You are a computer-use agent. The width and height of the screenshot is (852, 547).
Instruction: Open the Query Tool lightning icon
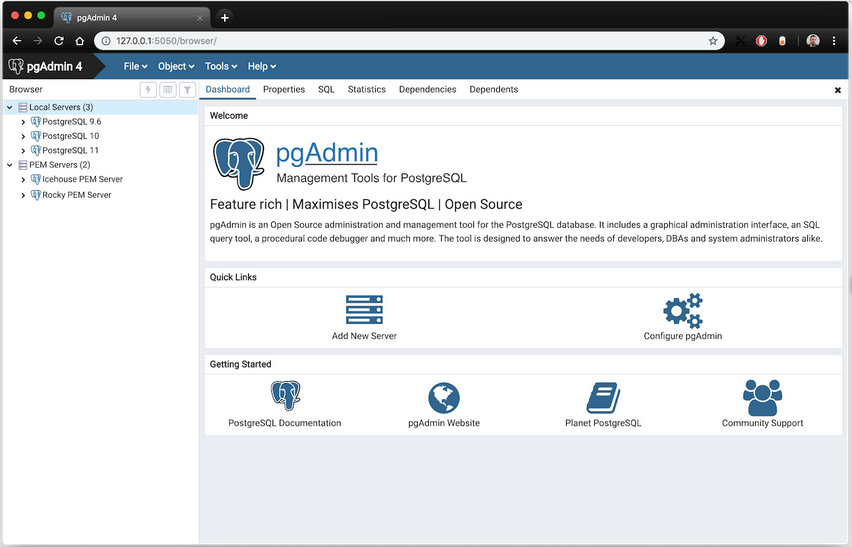coord(148,90)
